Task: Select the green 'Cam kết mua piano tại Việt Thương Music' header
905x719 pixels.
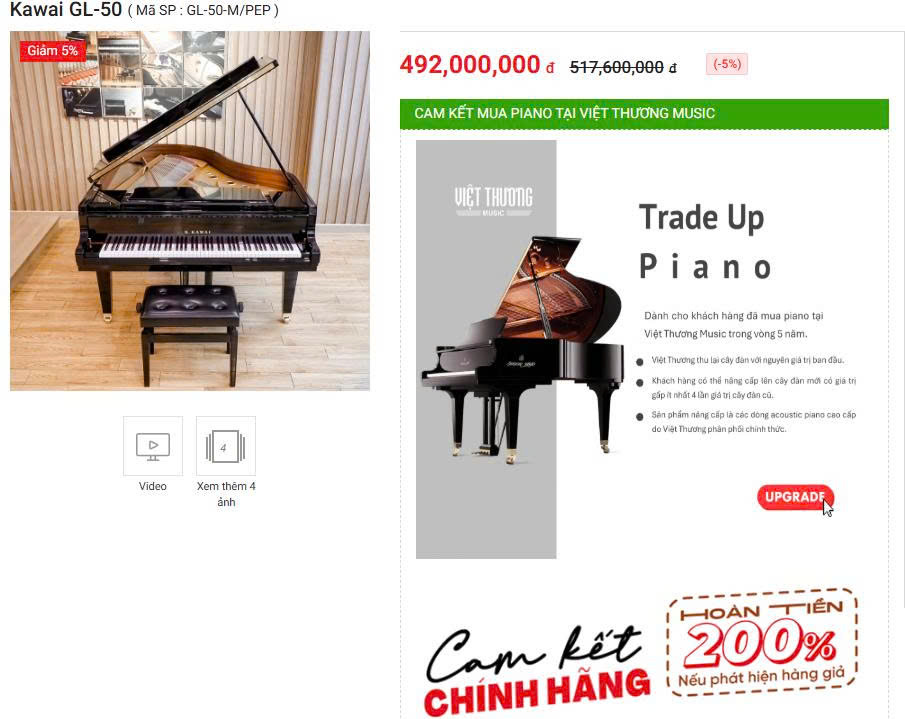Action: [x=644, y=114]
